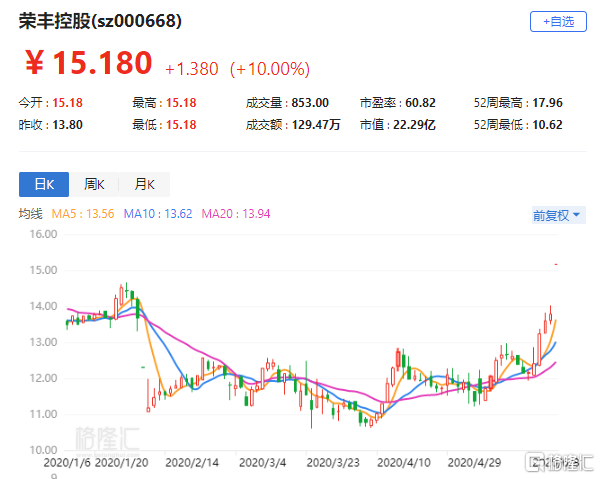The height and width of the screenshot is (479, 600).
Task: Click the 13.00 y-axis price label
Action: tap(43, 342)
